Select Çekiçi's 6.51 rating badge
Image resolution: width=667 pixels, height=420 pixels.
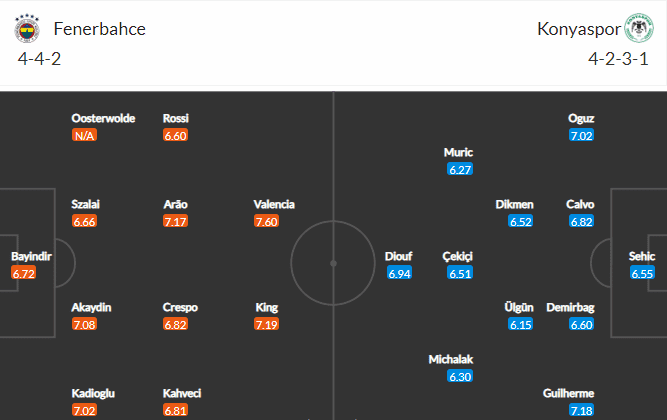[460, 273]
